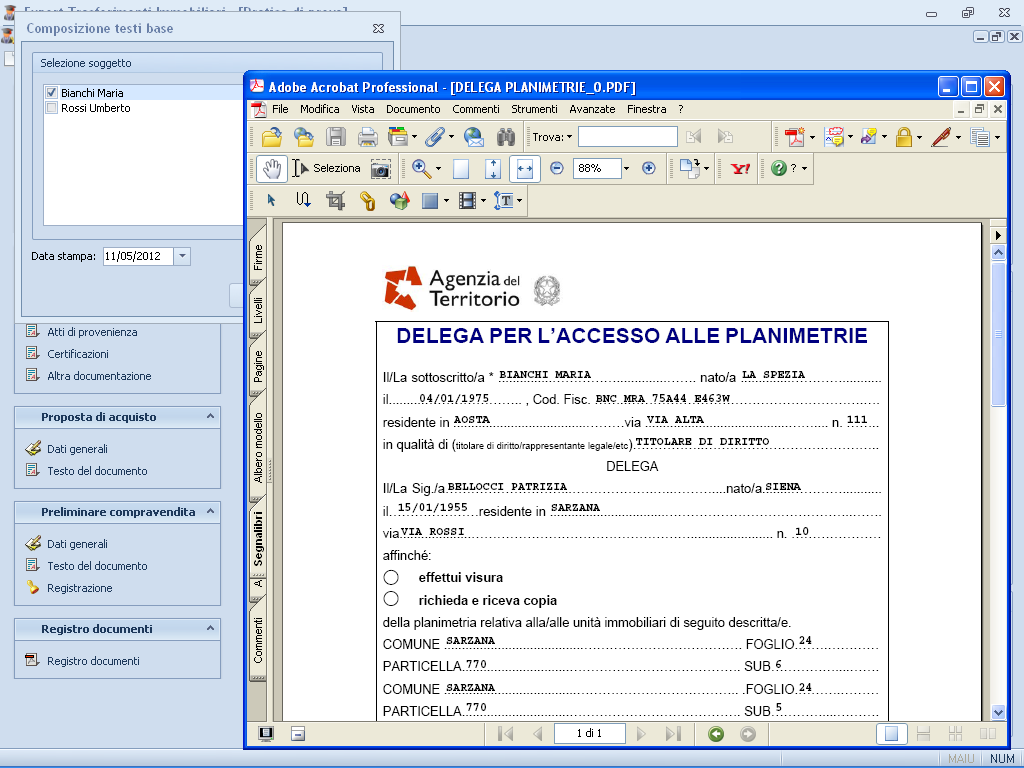This screenshot has width=1024, height=768.
Task: Click the Print icon in Acrobat toolbar
Action: [368, 137]
